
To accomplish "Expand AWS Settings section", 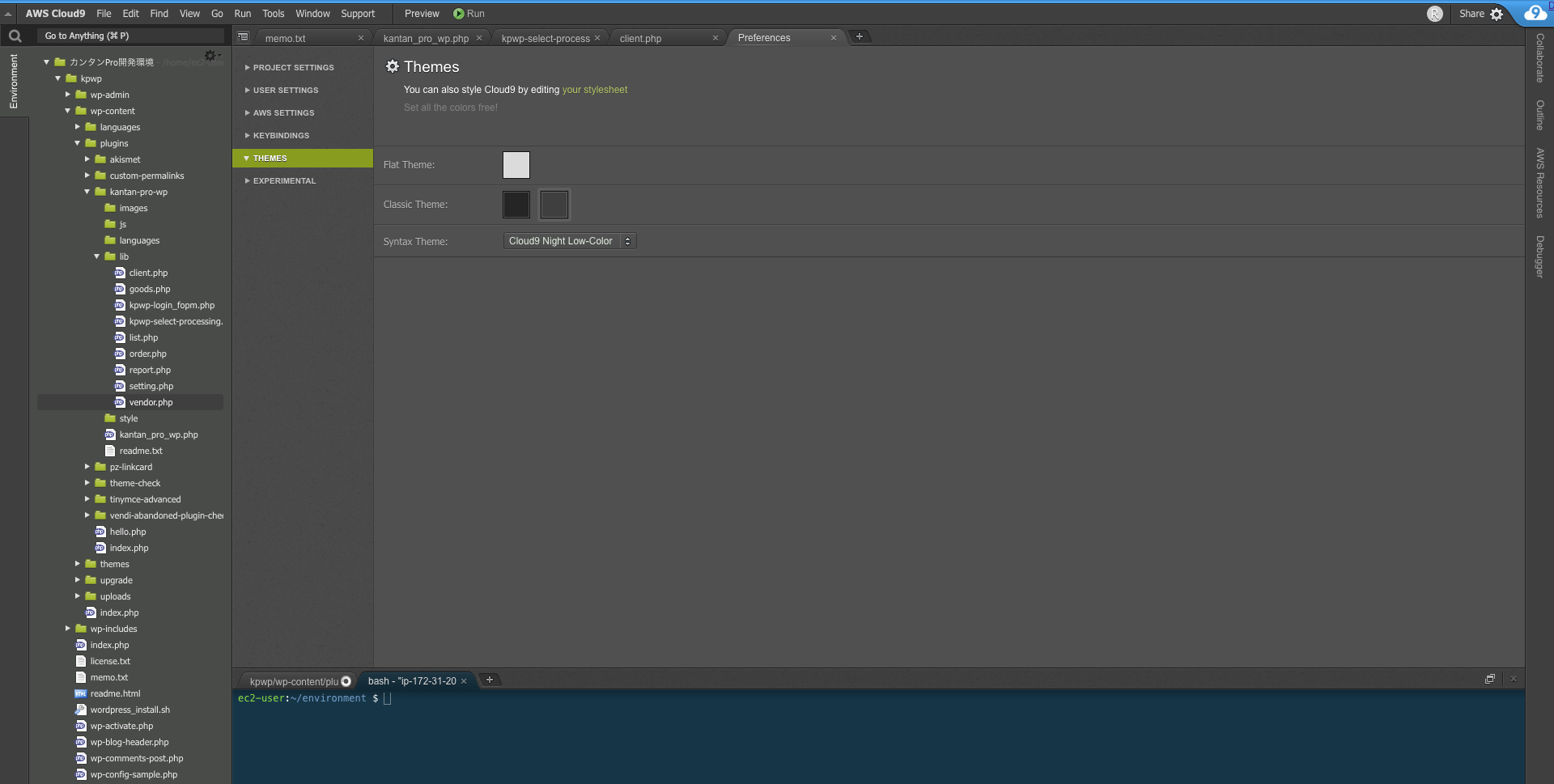I will pos(303,112).
